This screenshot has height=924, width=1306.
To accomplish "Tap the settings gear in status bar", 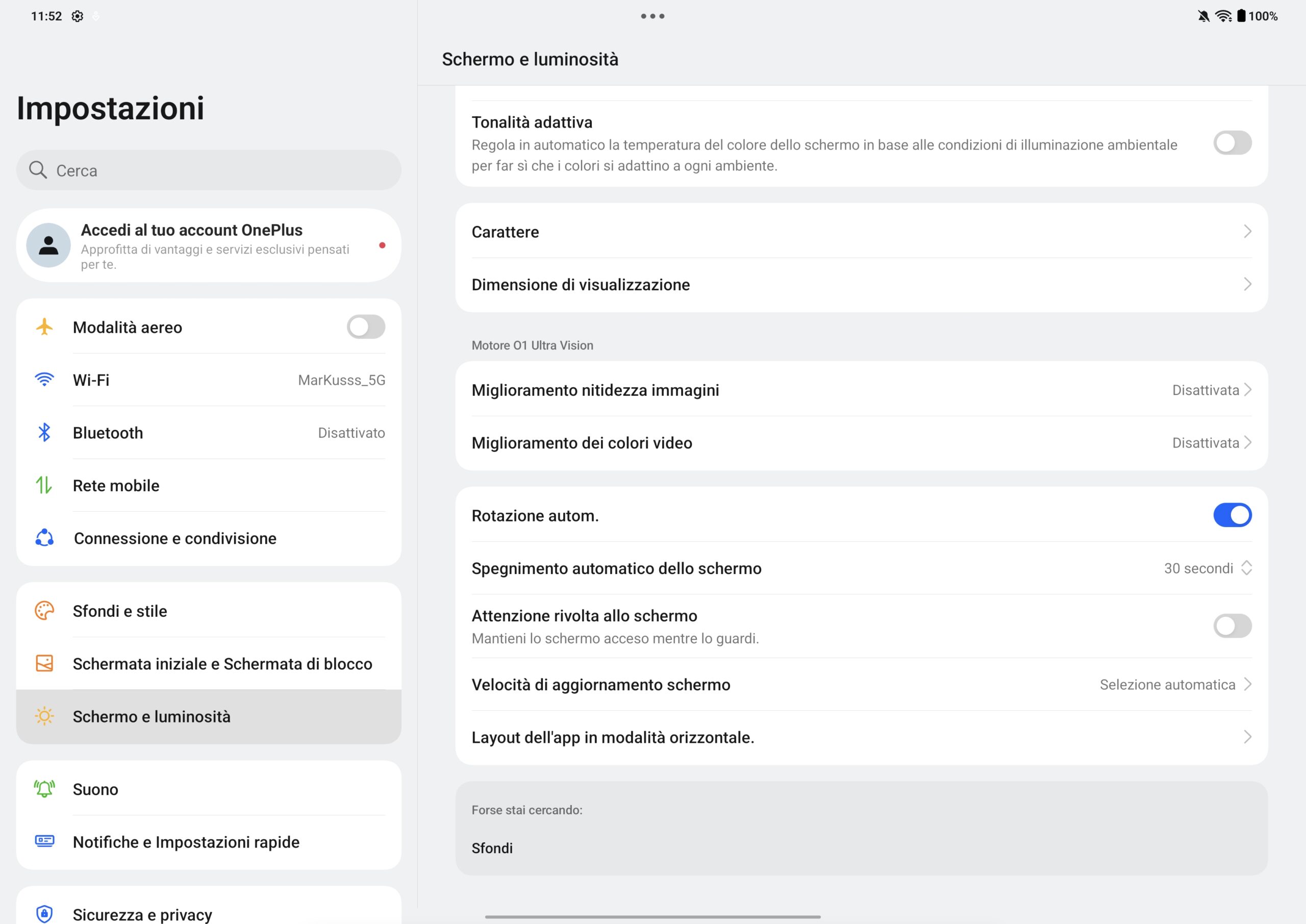I will coord(78,16).
